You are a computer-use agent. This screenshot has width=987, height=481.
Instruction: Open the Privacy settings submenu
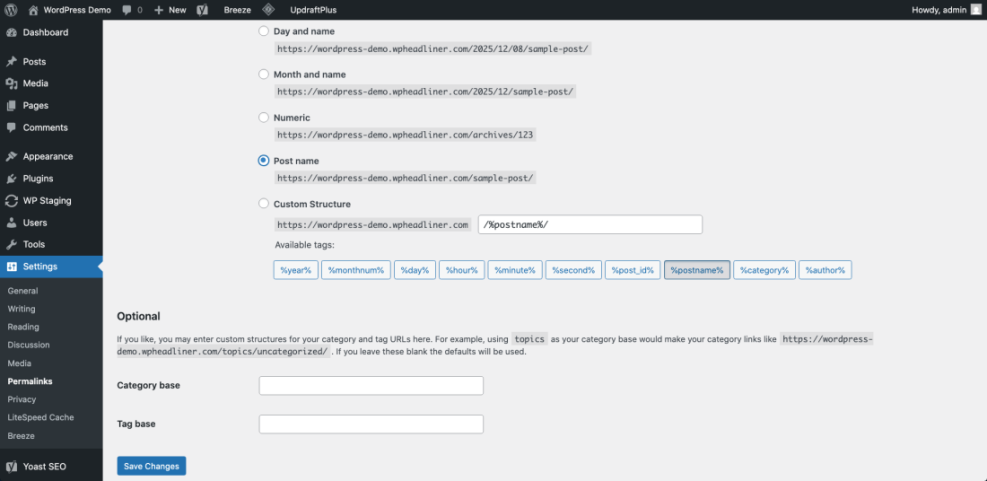22,399
